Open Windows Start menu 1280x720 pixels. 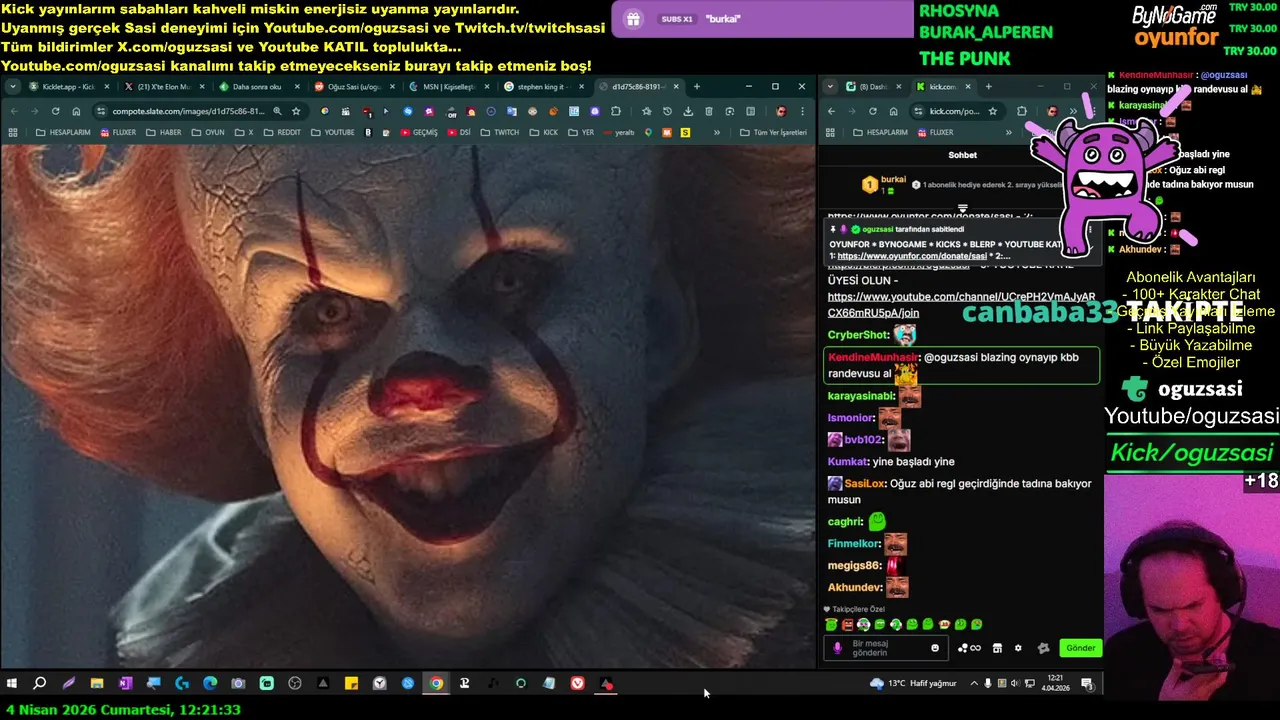tap(12, 684)
